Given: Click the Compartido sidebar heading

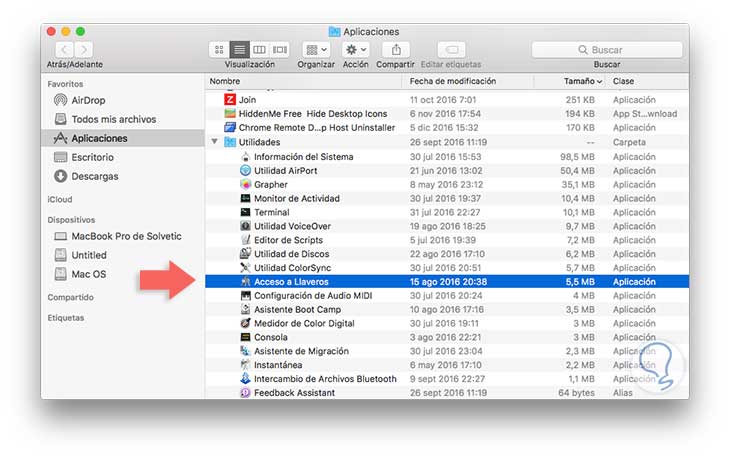Looking at the screenshot, I should [x=70, y=297].
